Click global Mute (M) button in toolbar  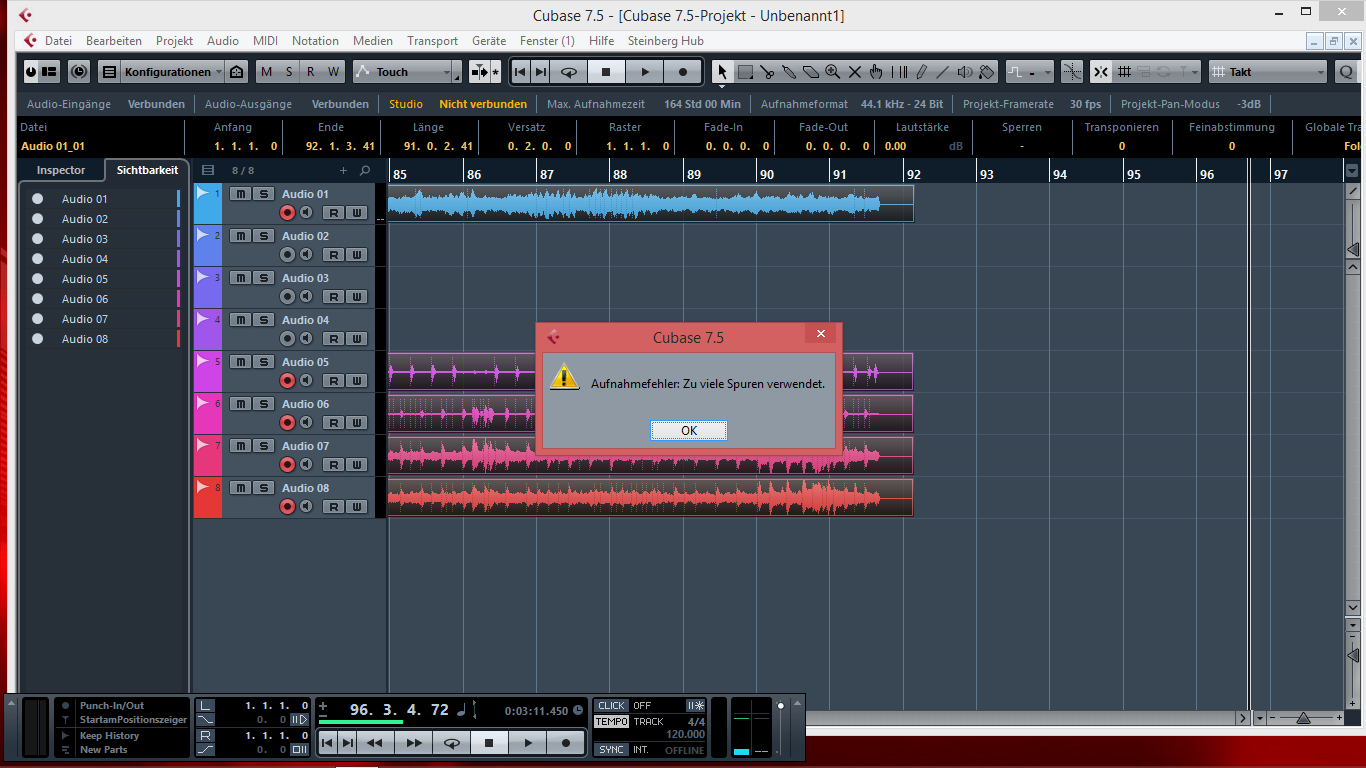266,72
